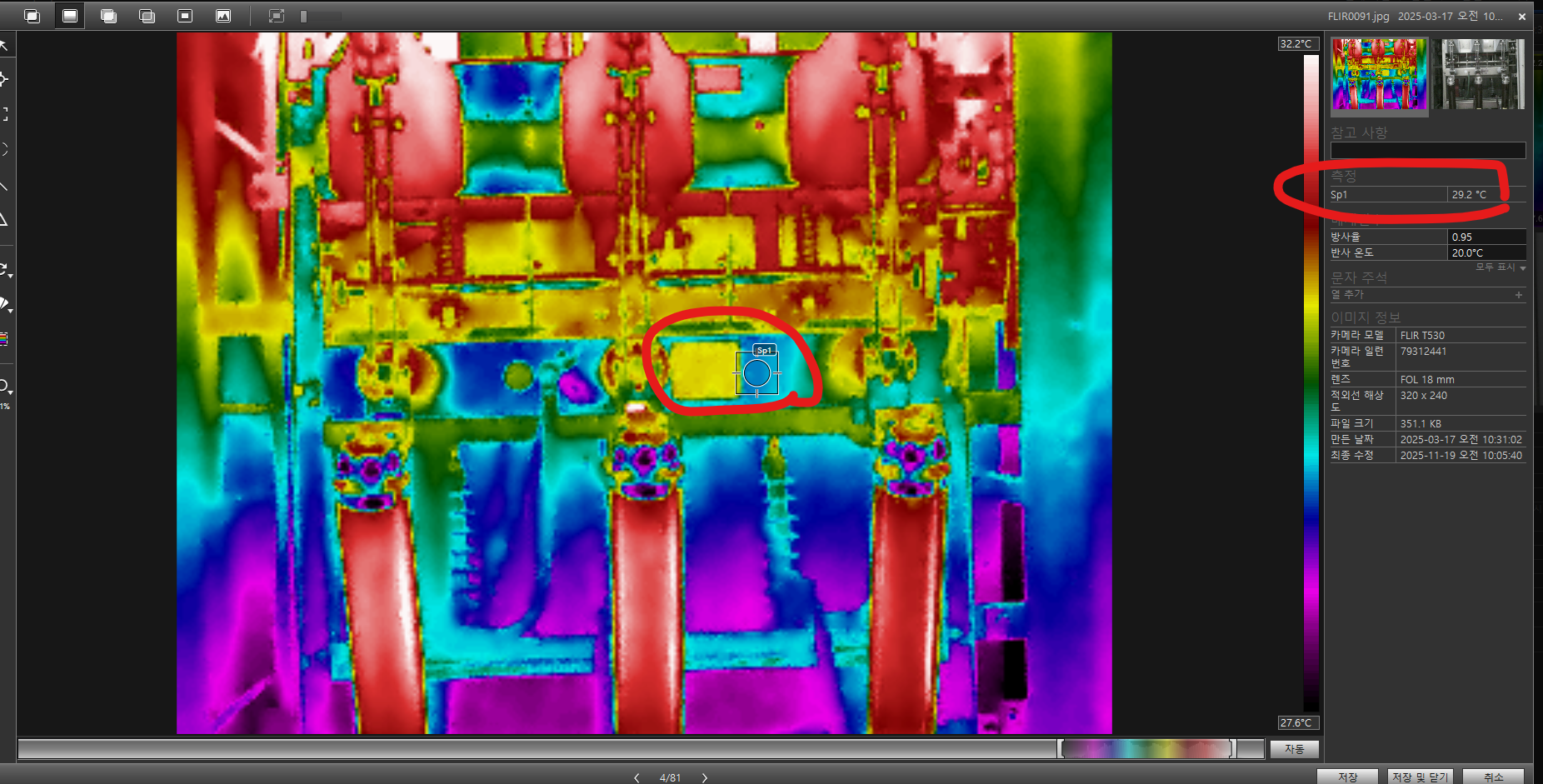This screenshot has height=784, width=1543.
Task: Click the '저장 및 닫기' button
Action: [x=1421, y=777]
